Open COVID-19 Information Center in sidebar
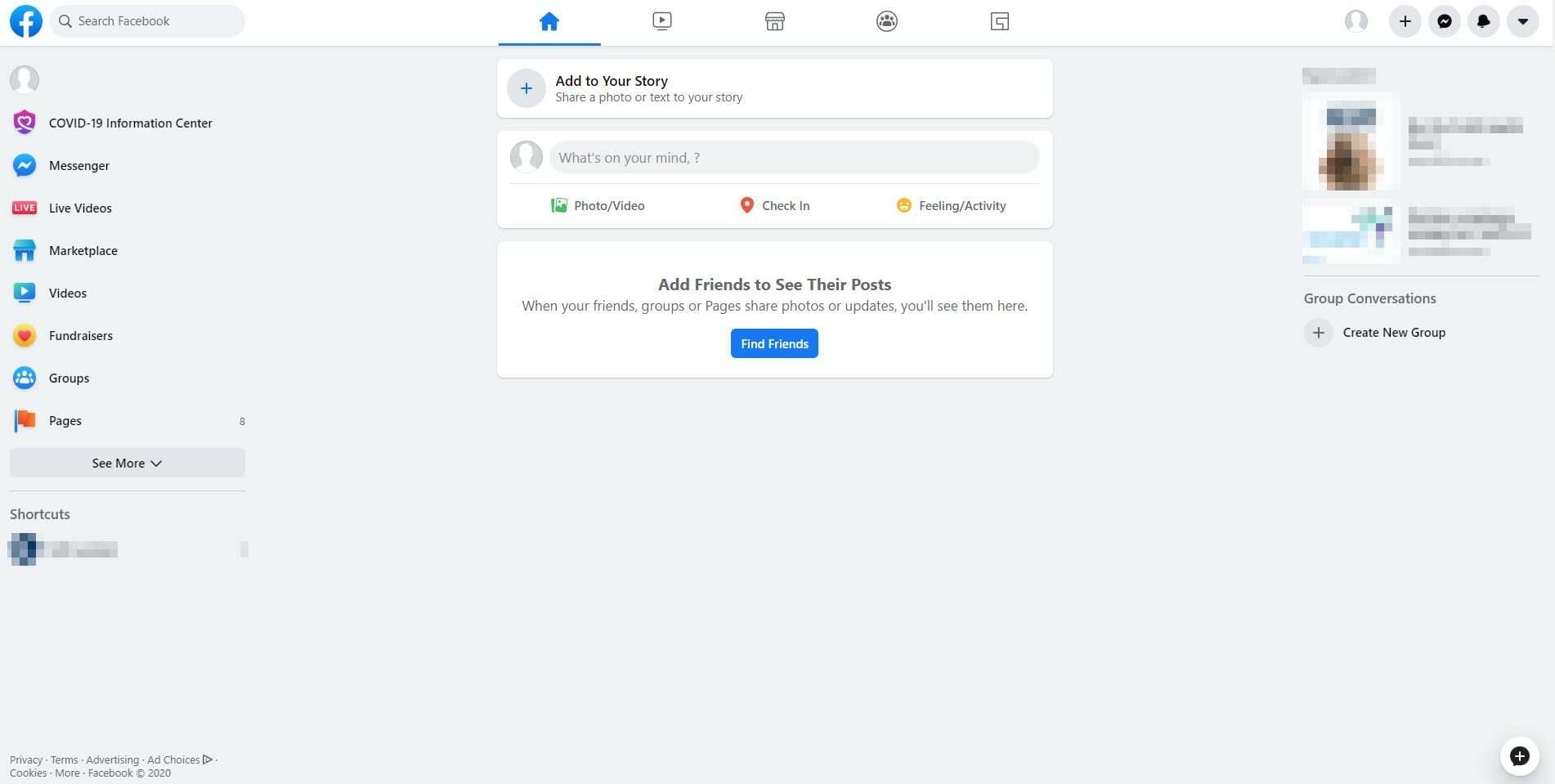 point(130,123)
